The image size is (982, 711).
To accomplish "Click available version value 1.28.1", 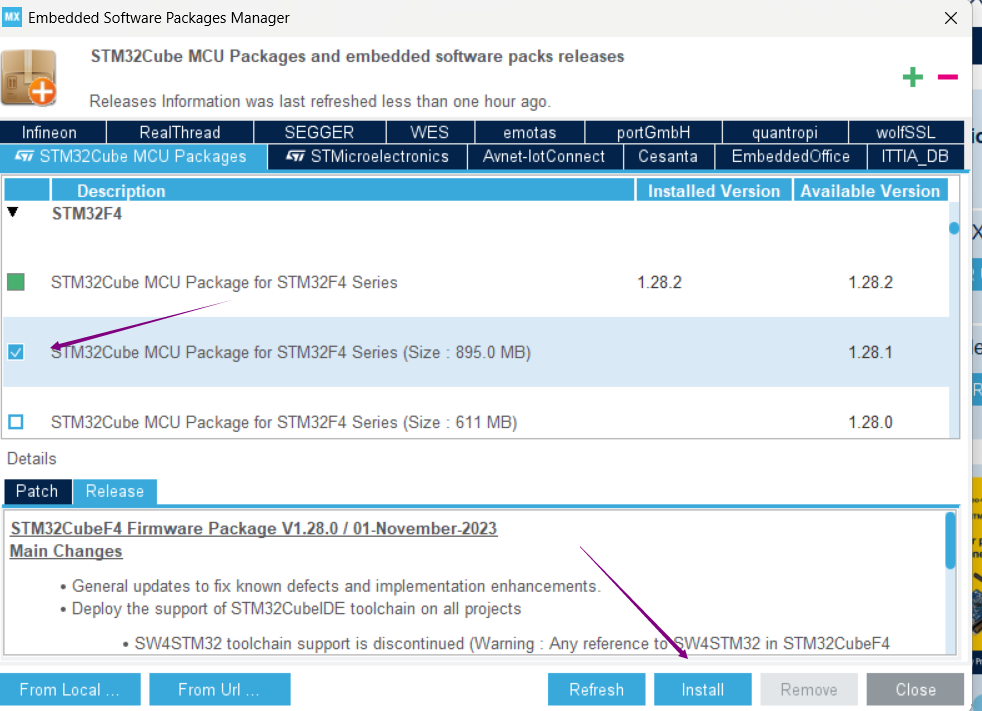I will 871,352.
